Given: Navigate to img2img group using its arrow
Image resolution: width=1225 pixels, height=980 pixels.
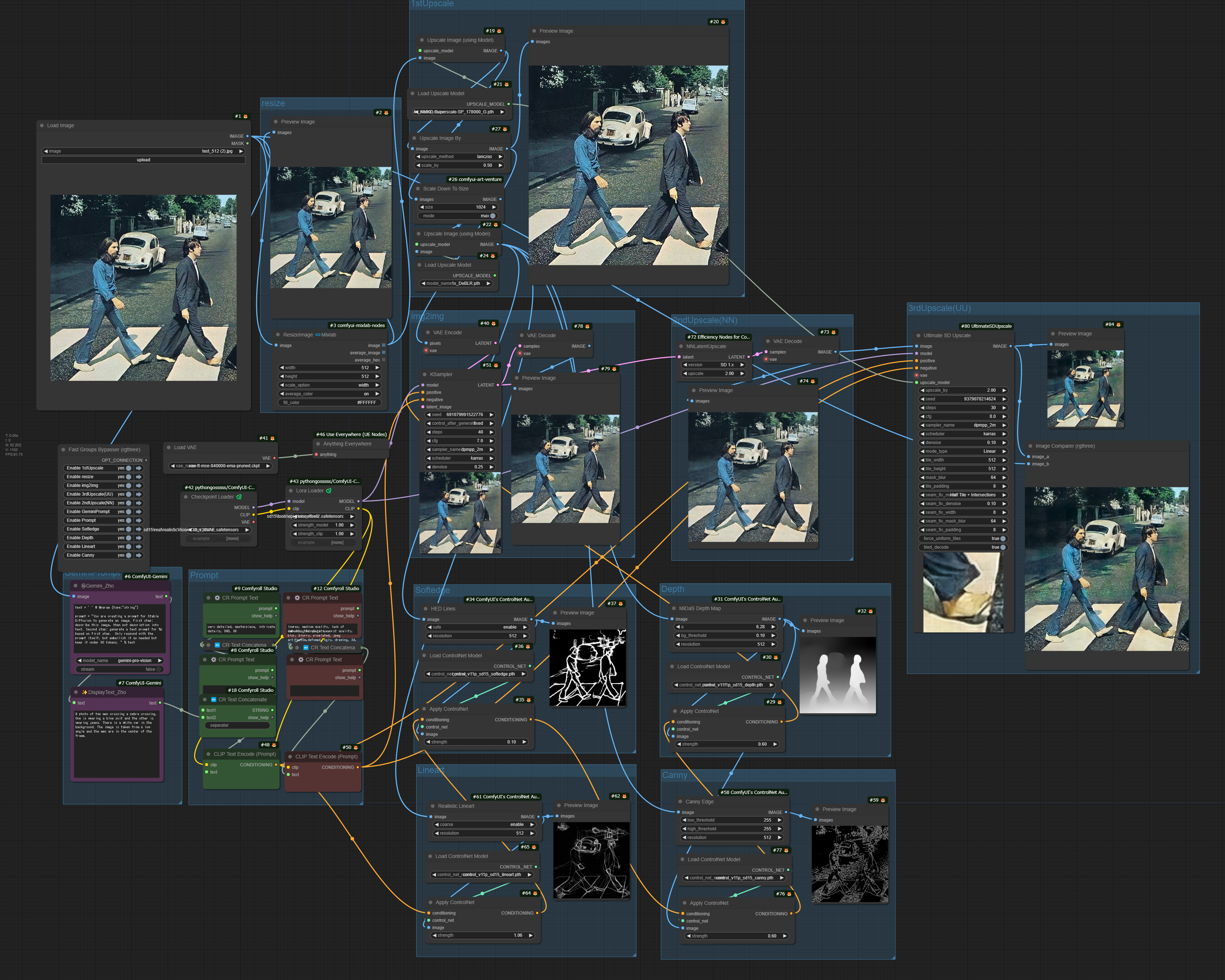Looking at the screenshot, I should 138,486.
